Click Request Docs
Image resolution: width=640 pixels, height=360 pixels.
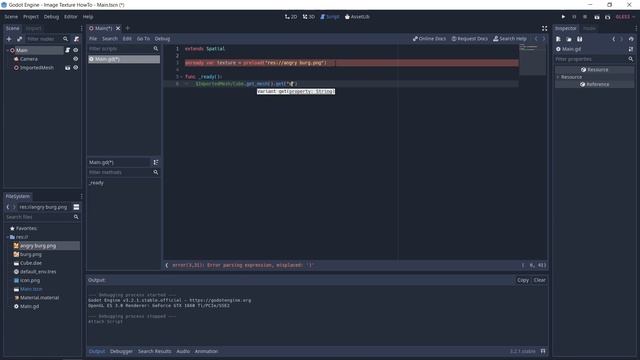469,39
